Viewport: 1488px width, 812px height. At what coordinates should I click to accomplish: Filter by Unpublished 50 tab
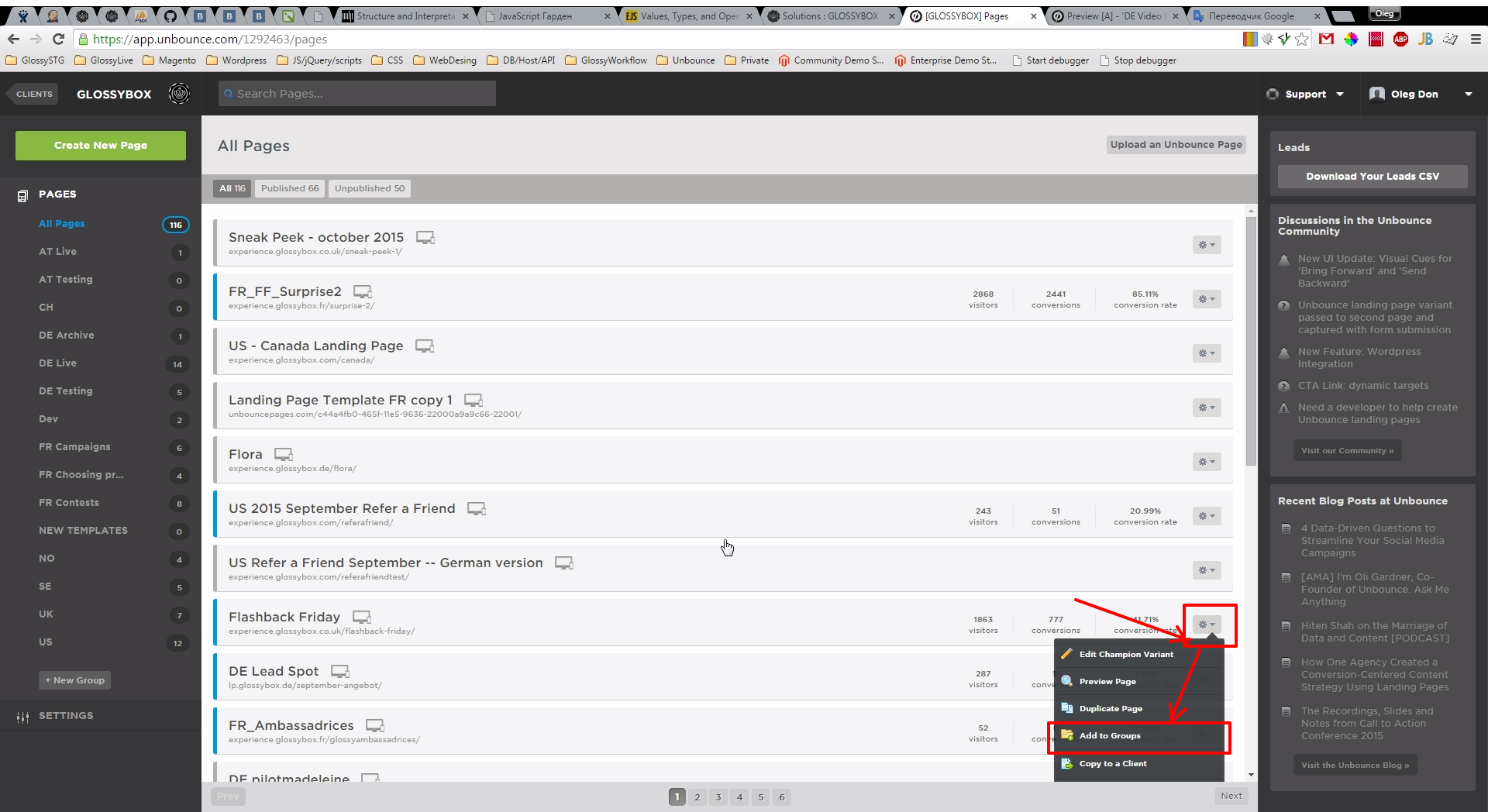click(370, 188)
